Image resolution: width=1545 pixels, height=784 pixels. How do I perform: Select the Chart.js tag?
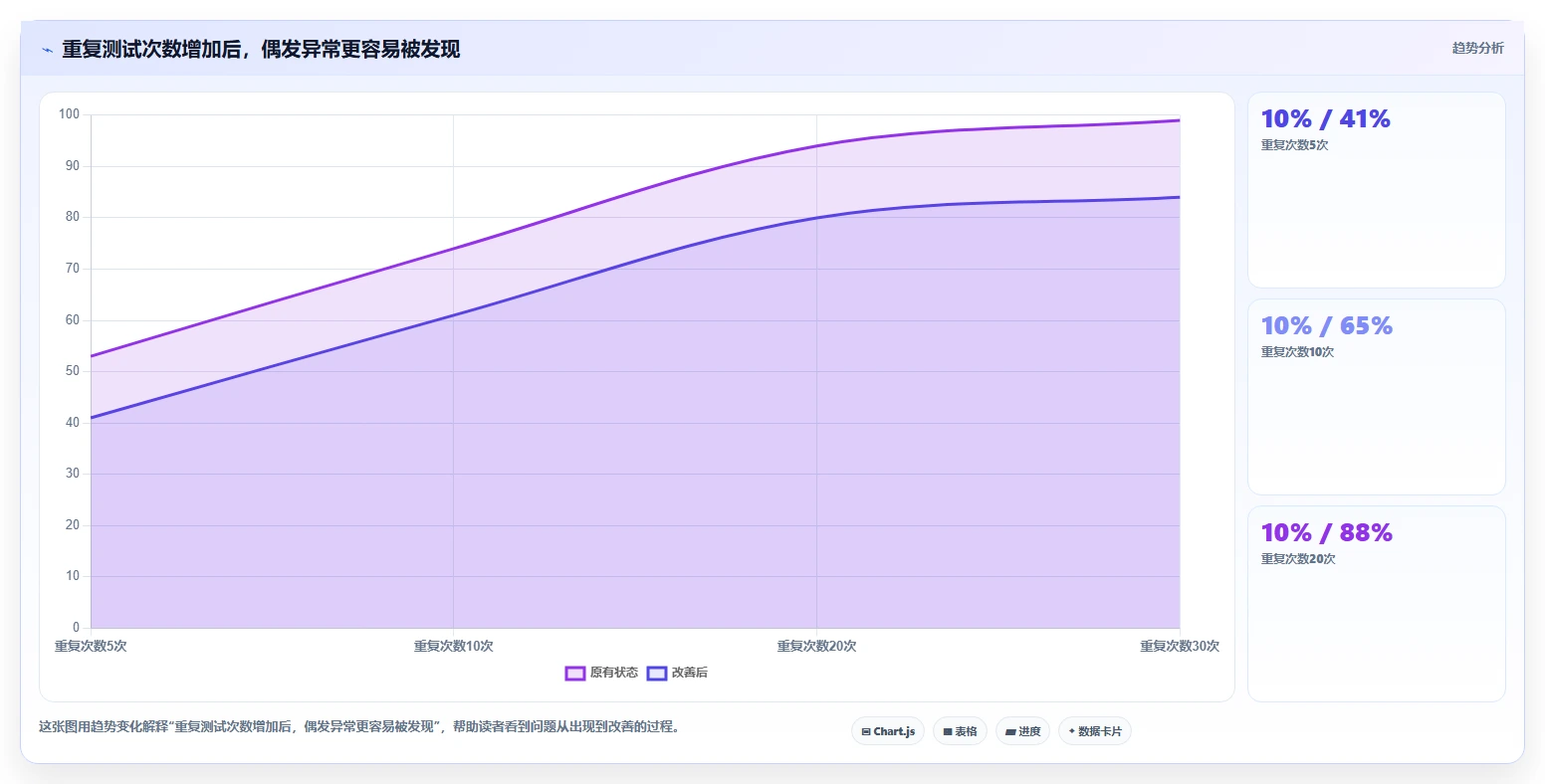point(888,731)
